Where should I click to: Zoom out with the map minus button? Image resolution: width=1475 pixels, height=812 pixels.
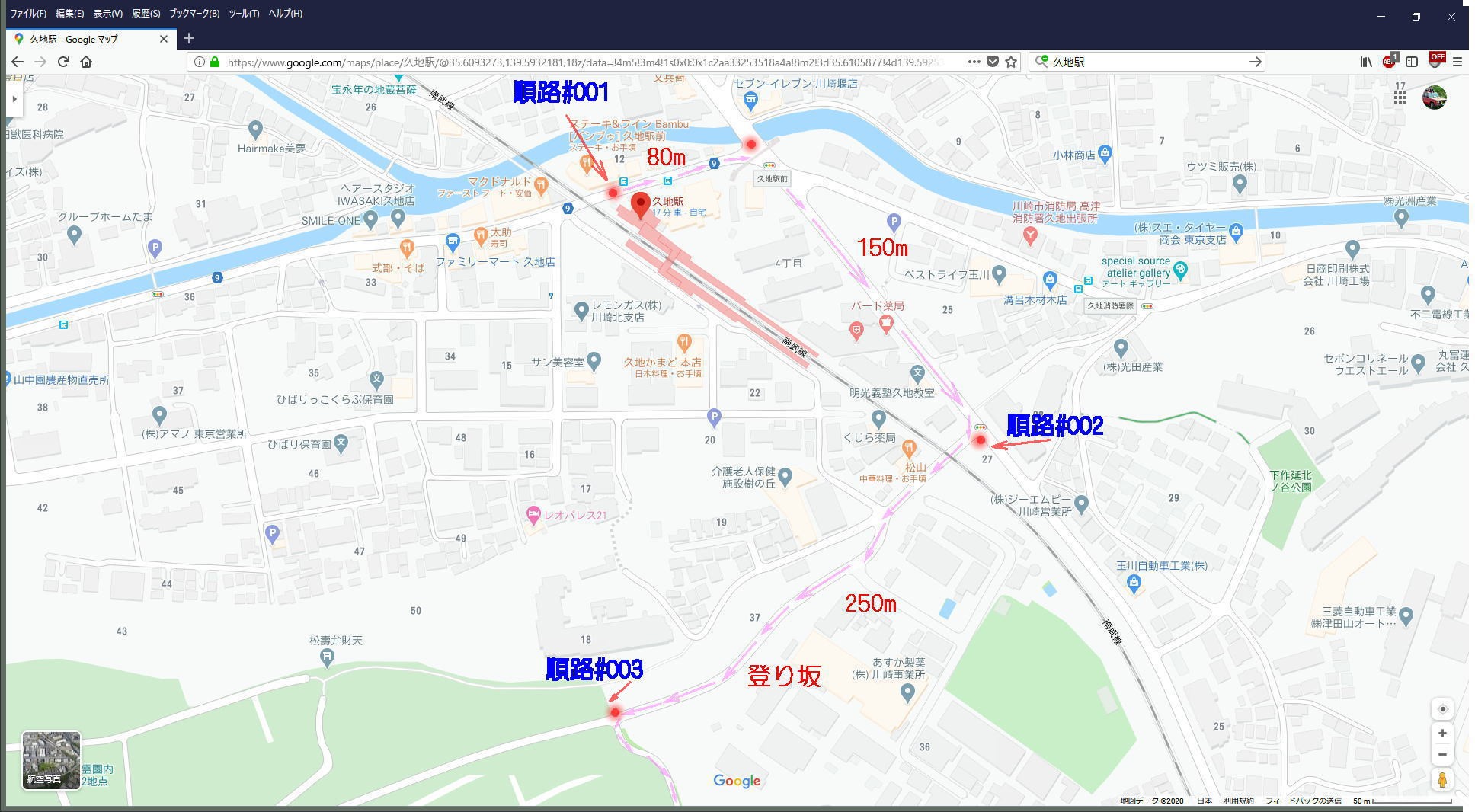click(x=1442, y=754)
